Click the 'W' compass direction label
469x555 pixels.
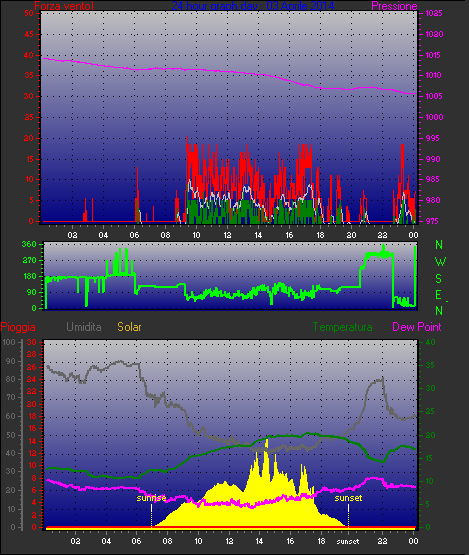pyautogui.click(x=440, y=262)
